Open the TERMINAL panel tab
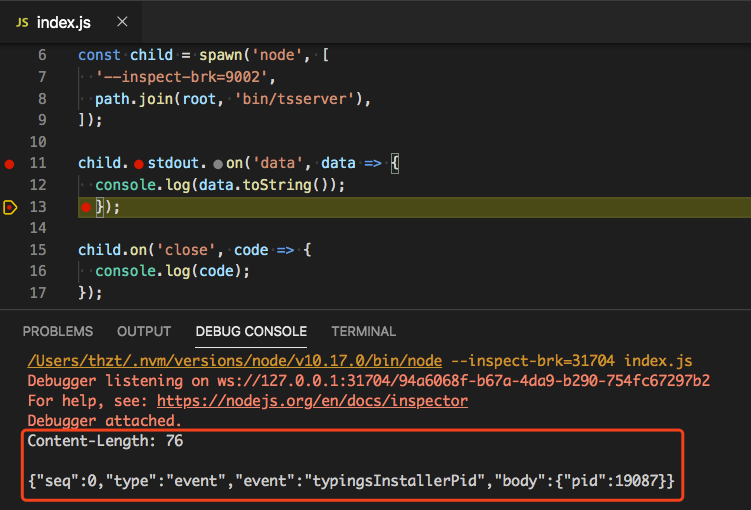The width and height of the screenshot is (751, 510). [x=364, y=331]
